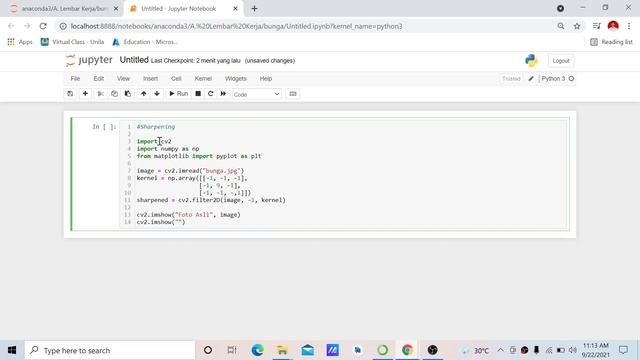Insert a cell below with plus icon
This screenshot has height=360, width=640.
[85, 94]
